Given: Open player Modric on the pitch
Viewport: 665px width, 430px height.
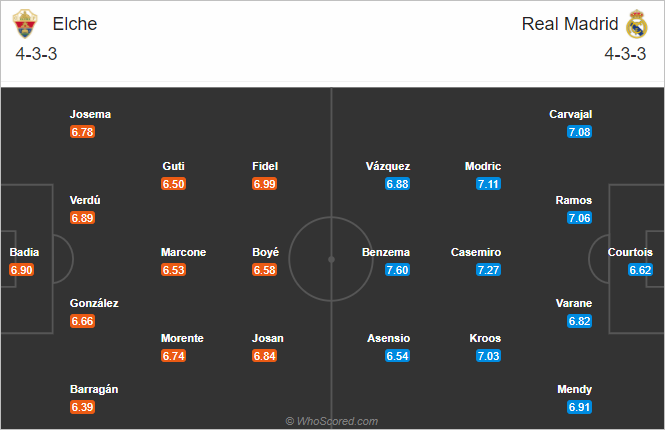Looking at the screenshot, I should click(x=483, y=166).
